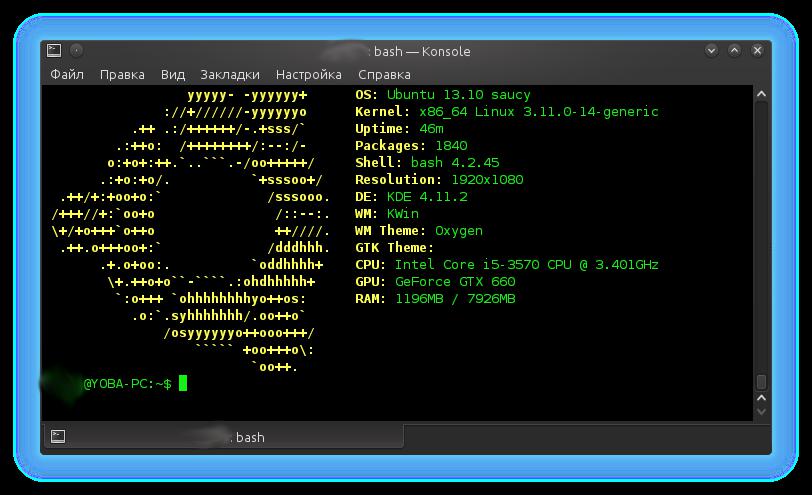The image size is (812, 495).
Task: Click the scrollbar handle near the bottom
Action: click(x=761, y=382)
